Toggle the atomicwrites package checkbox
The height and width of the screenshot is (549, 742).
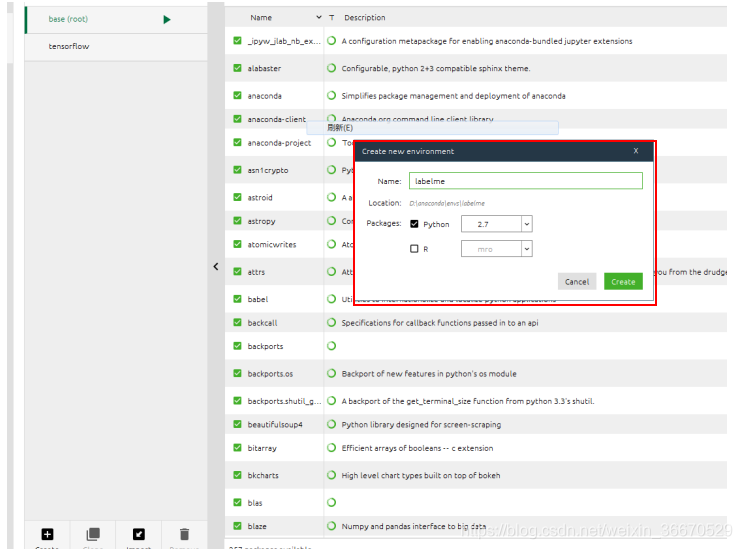point(238,244)
